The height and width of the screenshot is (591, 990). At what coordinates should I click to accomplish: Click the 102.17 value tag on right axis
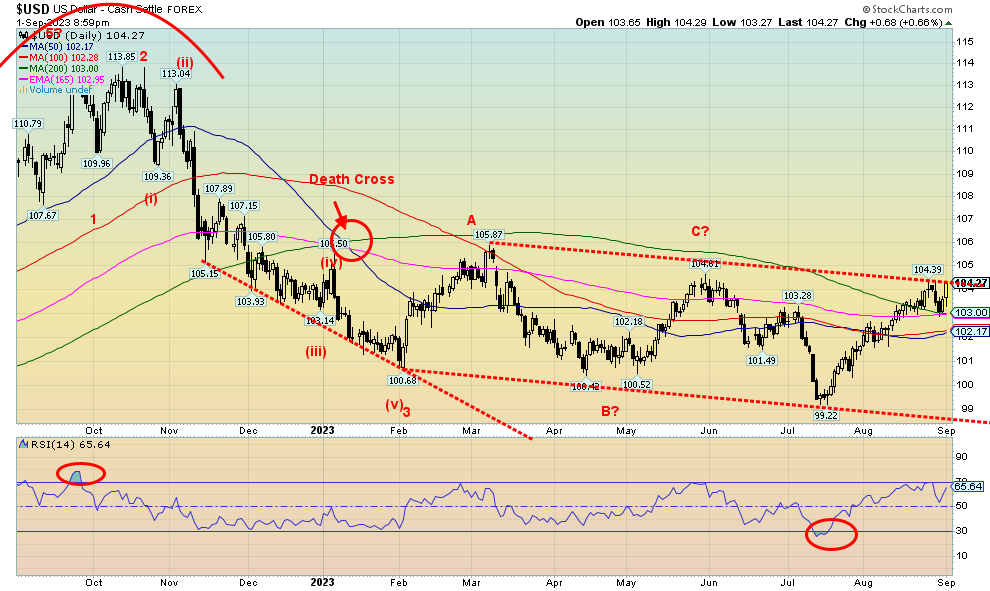coord(971,331)
